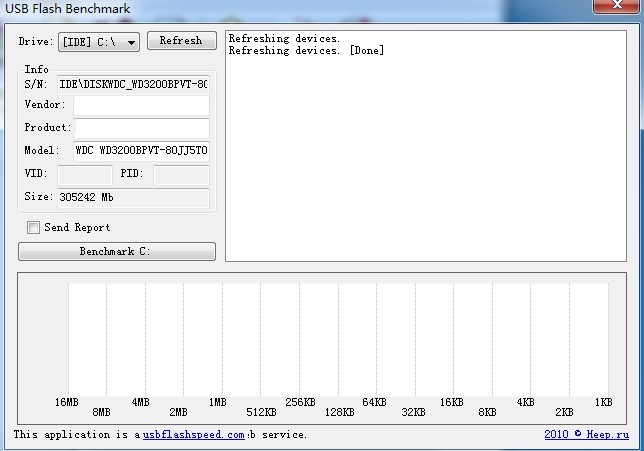This screenshot has height=451, width=644.
Task: Click the PID field
Action: click(x=180, y=175)
